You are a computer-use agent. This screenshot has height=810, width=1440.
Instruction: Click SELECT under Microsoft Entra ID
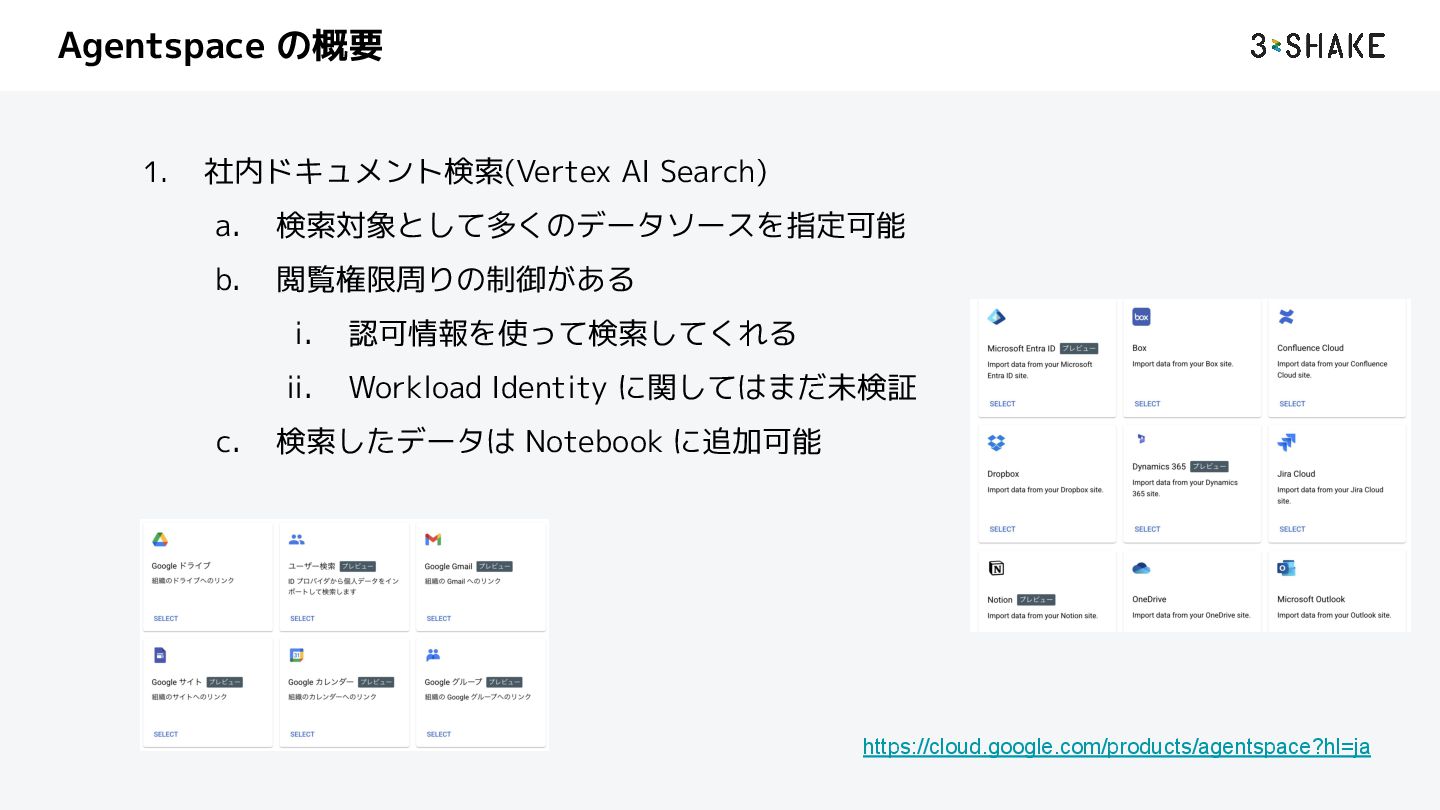tap(1002, 404)
